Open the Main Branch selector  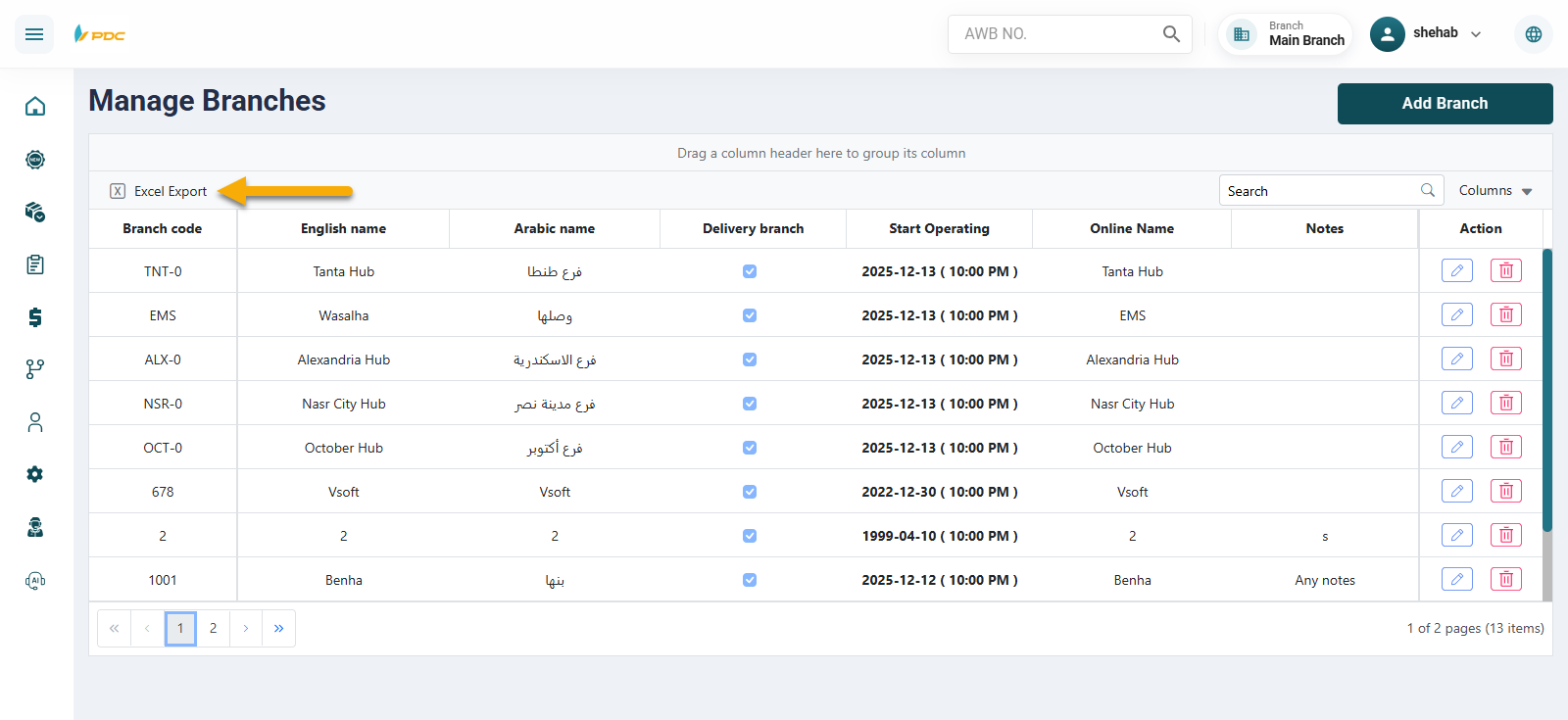click(x=1286, y=34)
